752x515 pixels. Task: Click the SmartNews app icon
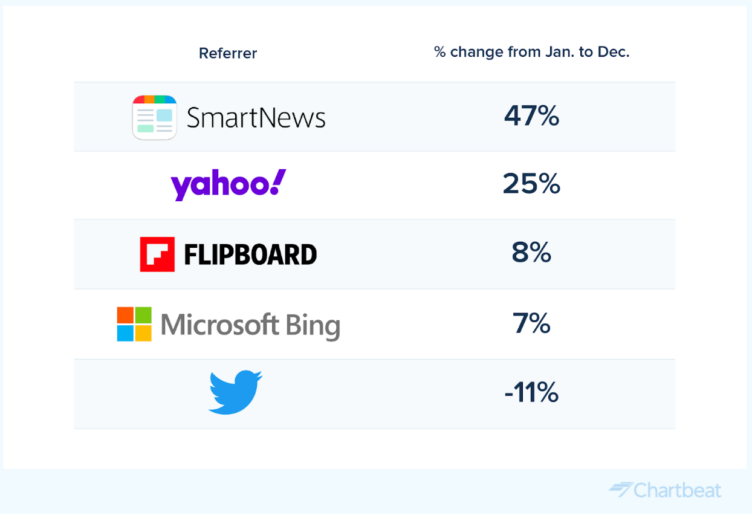154,117
